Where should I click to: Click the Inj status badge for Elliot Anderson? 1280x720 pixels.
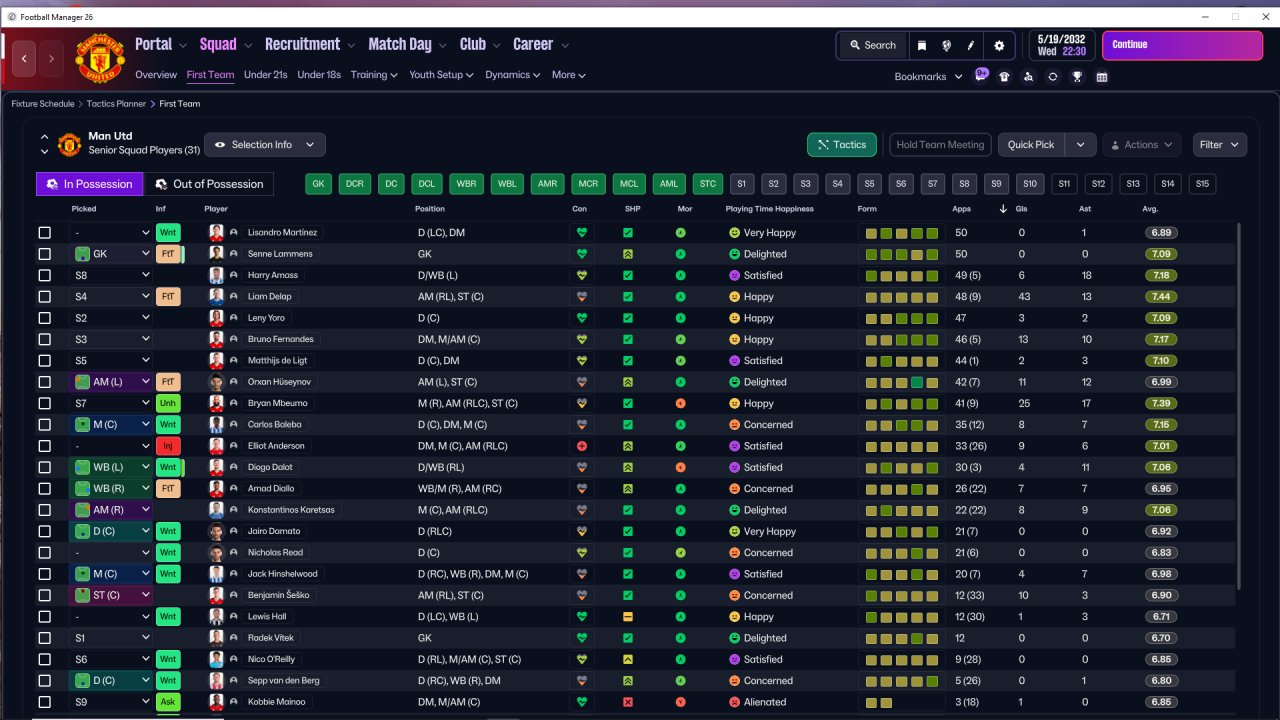168,446
